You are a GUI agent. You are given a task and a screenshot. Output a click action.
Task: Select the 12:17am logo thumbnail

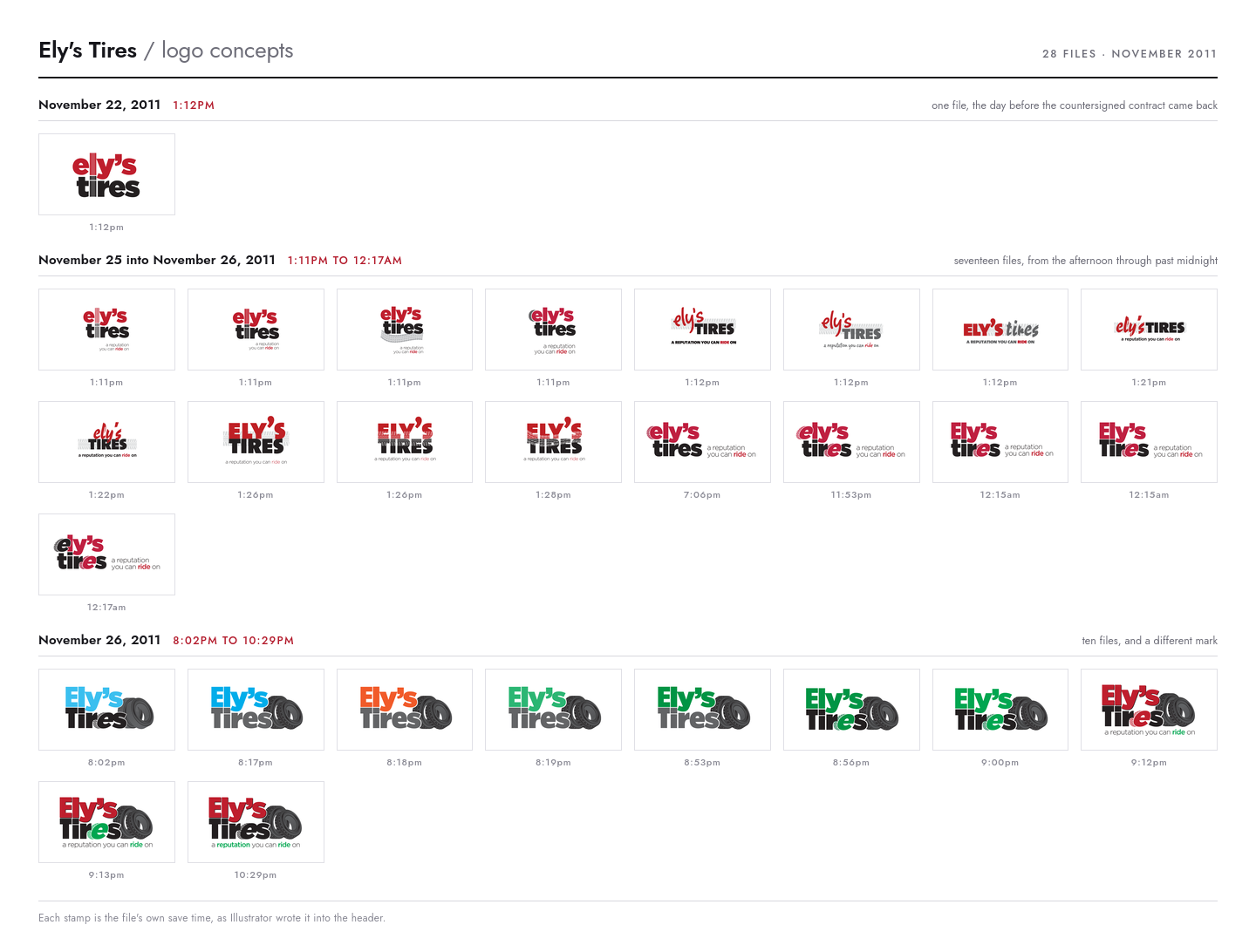click(x=106, y=554)
